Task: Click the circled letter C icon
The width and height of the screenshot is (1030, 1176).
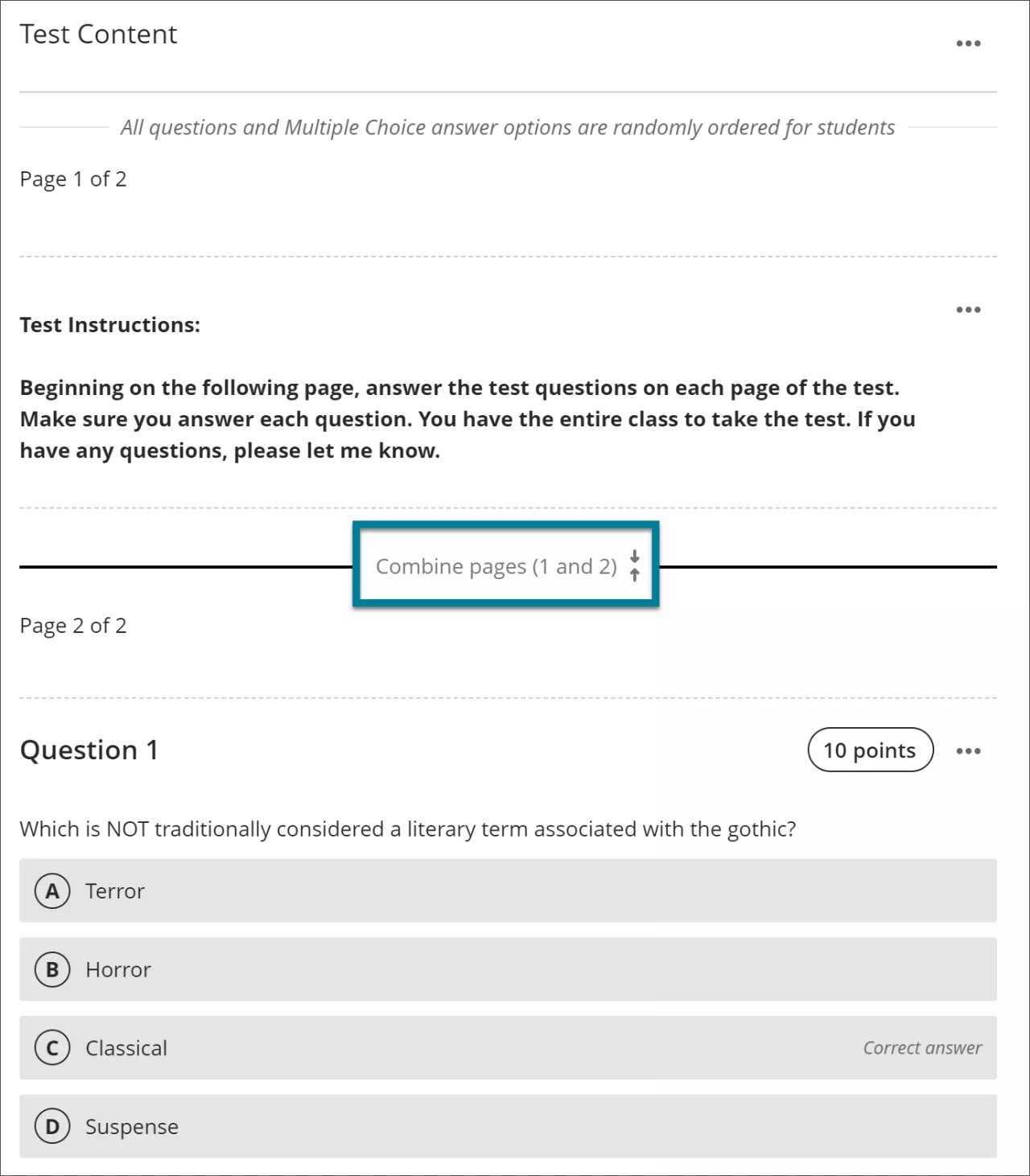Action: [52, 1048]
